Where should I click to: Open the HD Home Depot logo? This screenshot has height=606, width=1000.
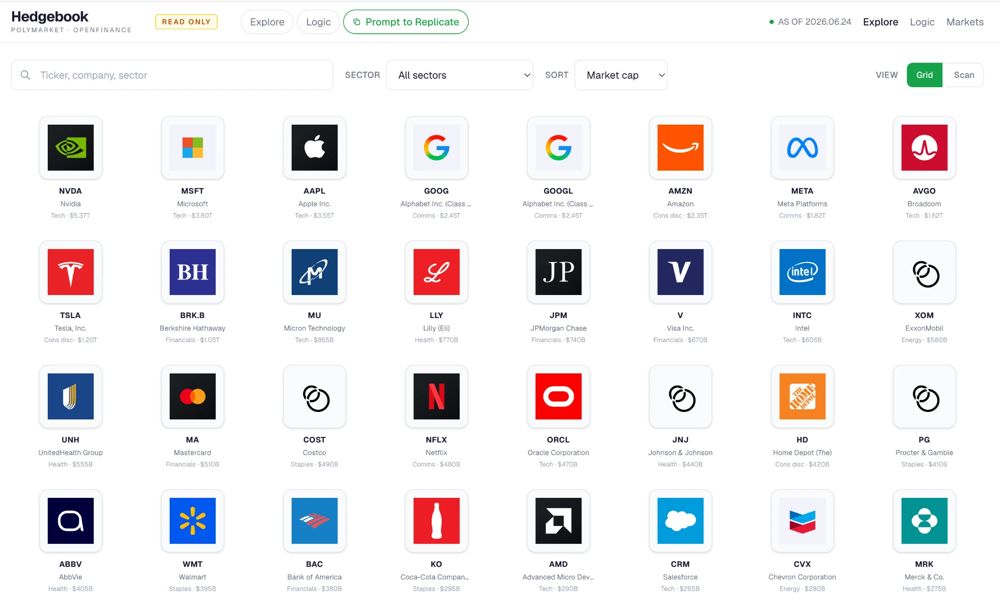click(802, 396)
